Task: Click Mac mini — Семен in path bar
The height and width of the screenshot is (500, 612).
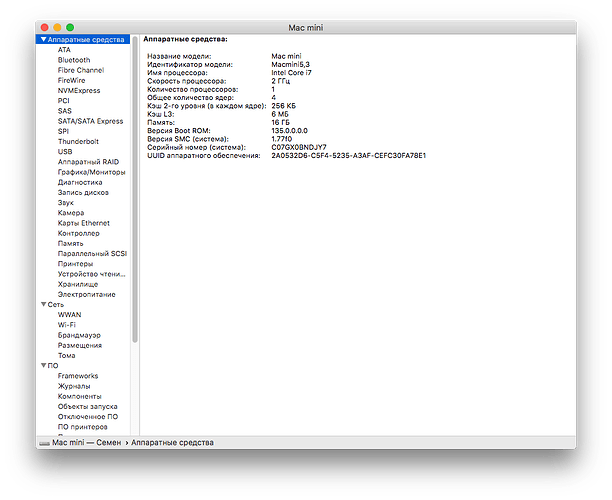Action: click(86, 442)
